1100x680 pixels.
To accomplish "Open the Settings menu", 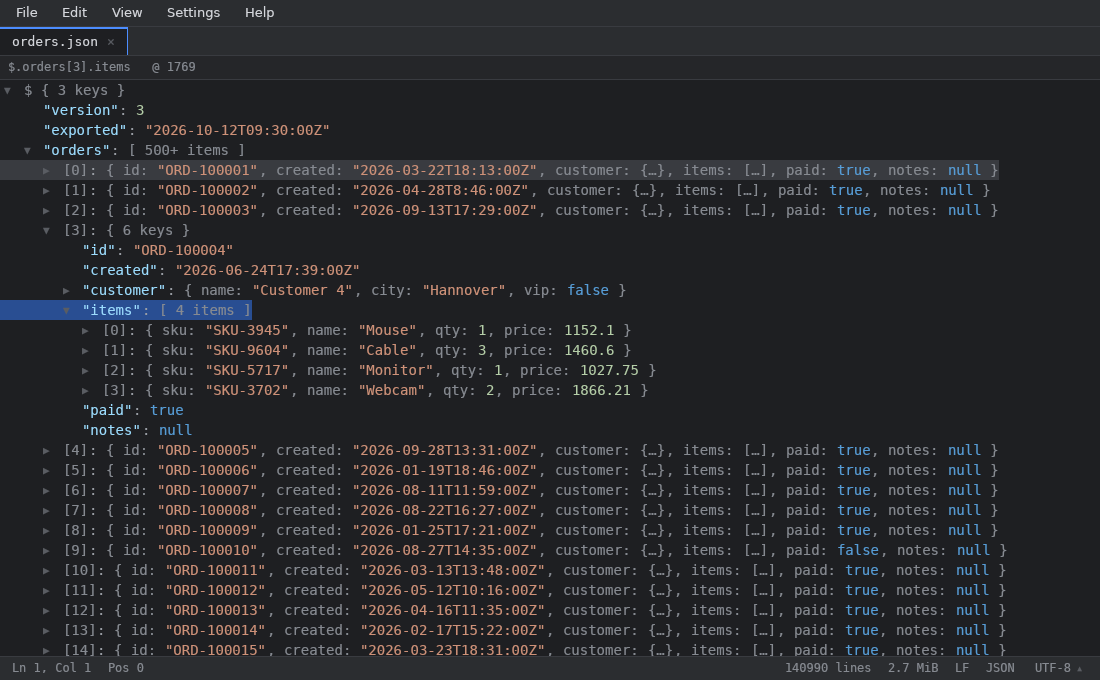I will click(194, 13).
